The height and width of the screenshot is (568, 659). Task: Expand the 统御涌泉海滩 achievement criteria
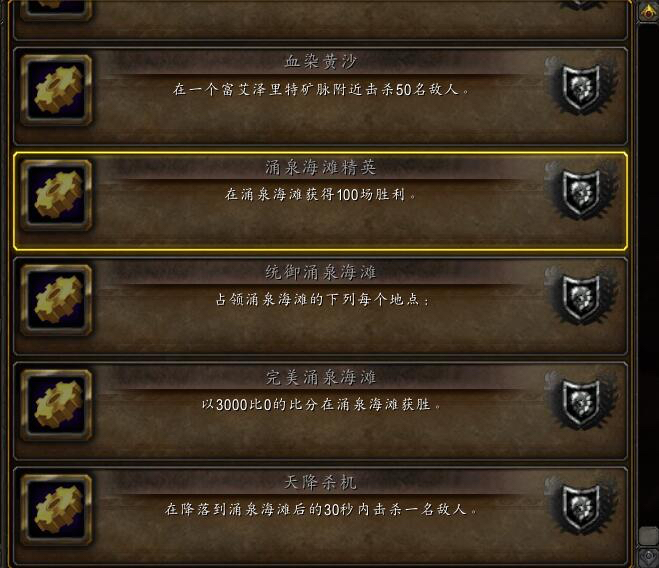pos(321,306)
